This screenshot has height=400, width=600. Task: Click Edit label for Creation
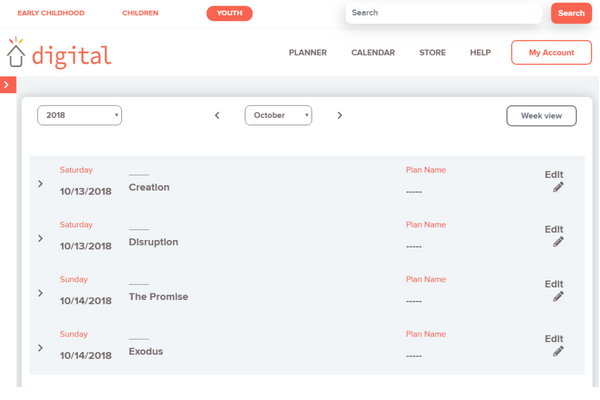click(554, 175)
